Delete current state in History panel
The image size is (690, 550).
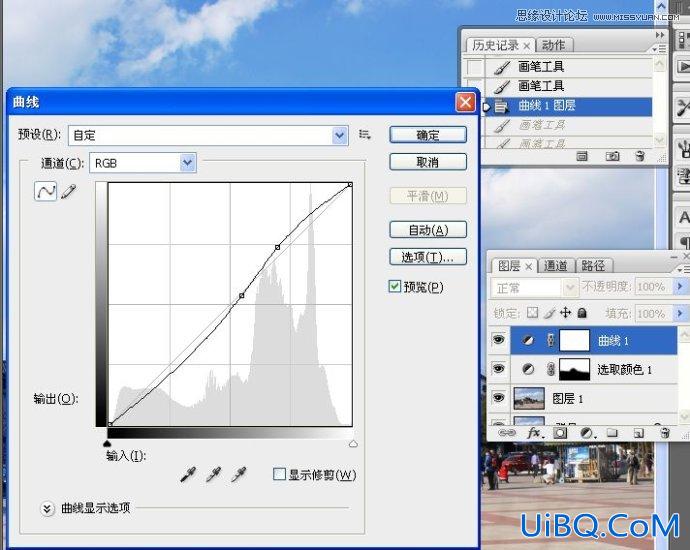640,156
